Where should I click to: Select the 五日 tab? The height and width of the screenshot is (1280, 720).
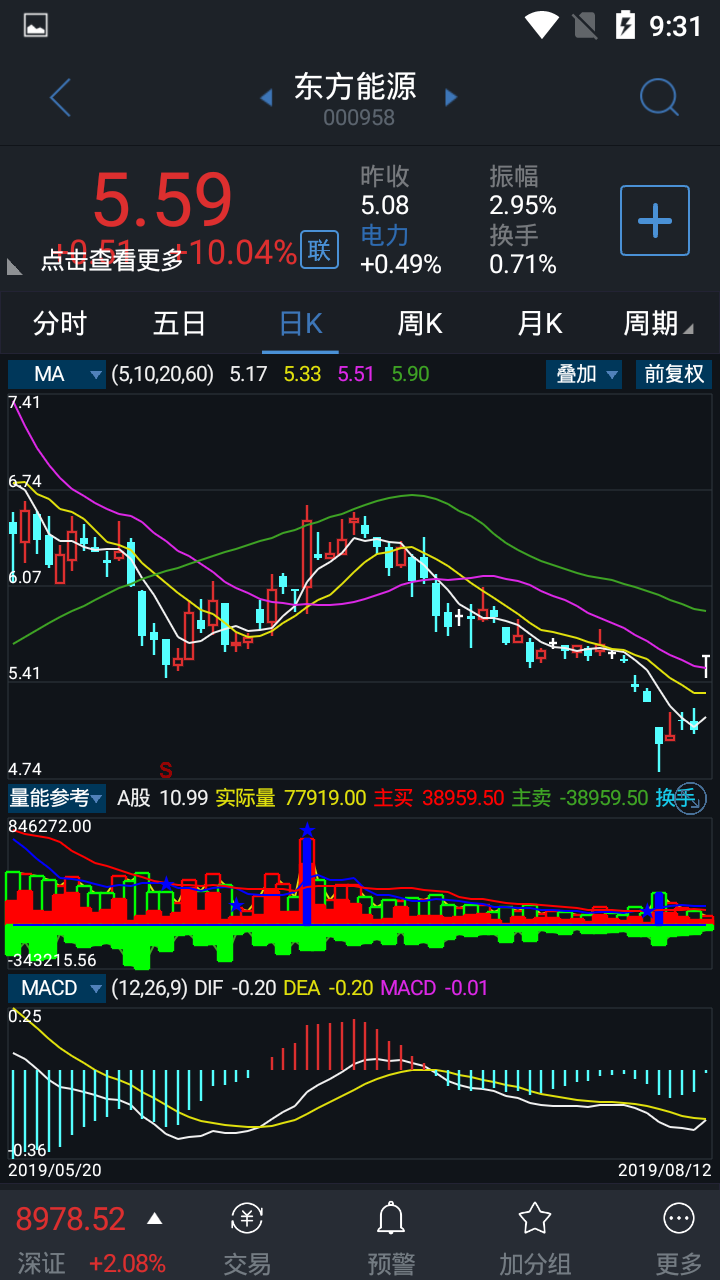(180, 323)
